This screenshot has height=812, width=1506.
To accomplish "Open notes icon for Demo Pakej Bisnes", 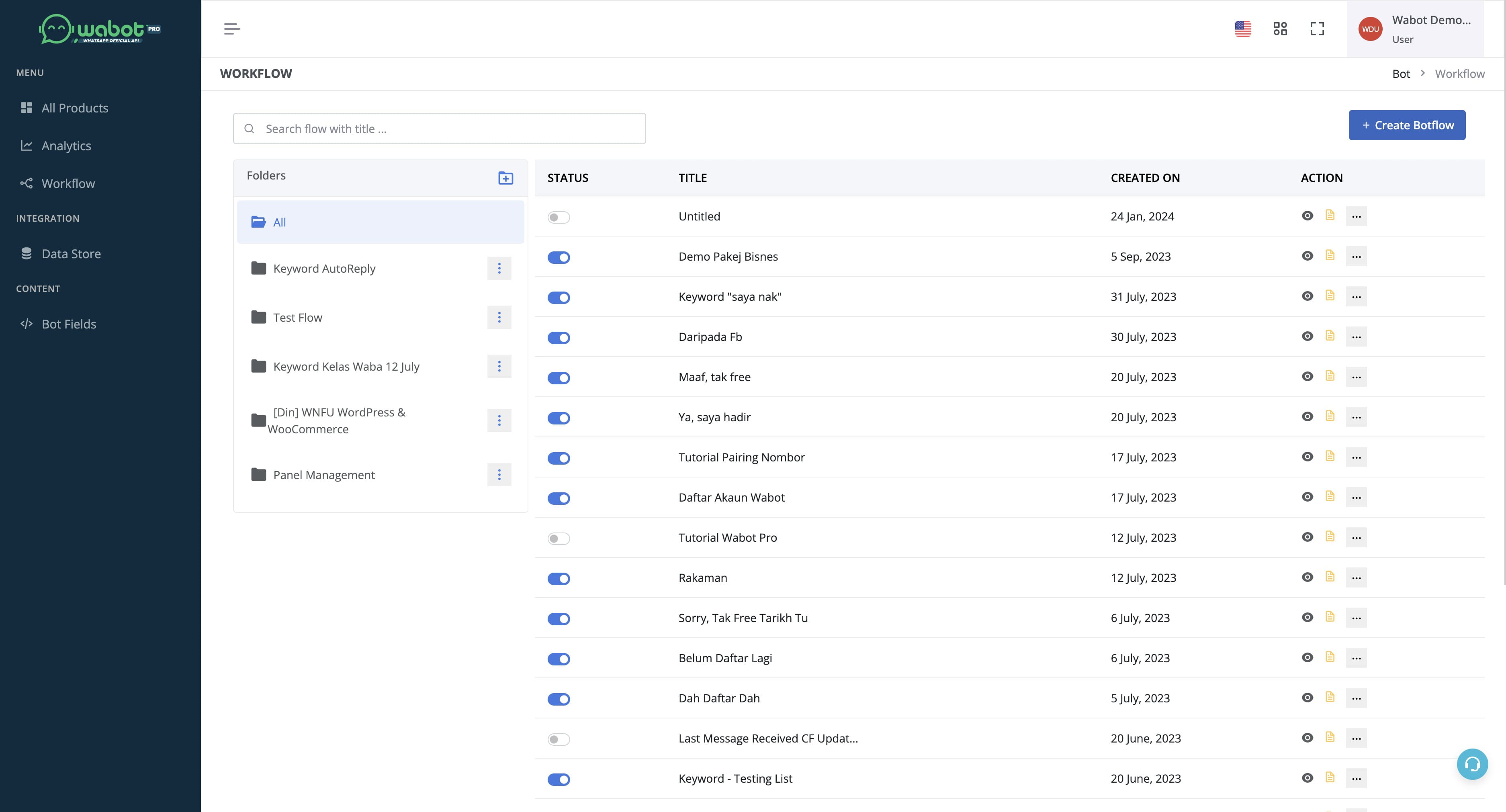I will click(x=1330, y=255).
